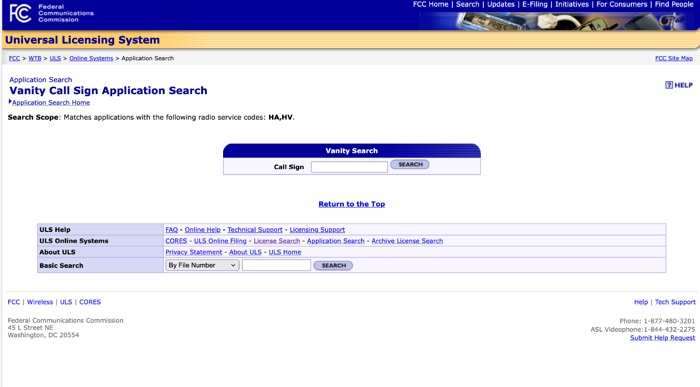700x387 pixels.
Task: Open Find People in top navigation
Action: [x=674, y=4]
